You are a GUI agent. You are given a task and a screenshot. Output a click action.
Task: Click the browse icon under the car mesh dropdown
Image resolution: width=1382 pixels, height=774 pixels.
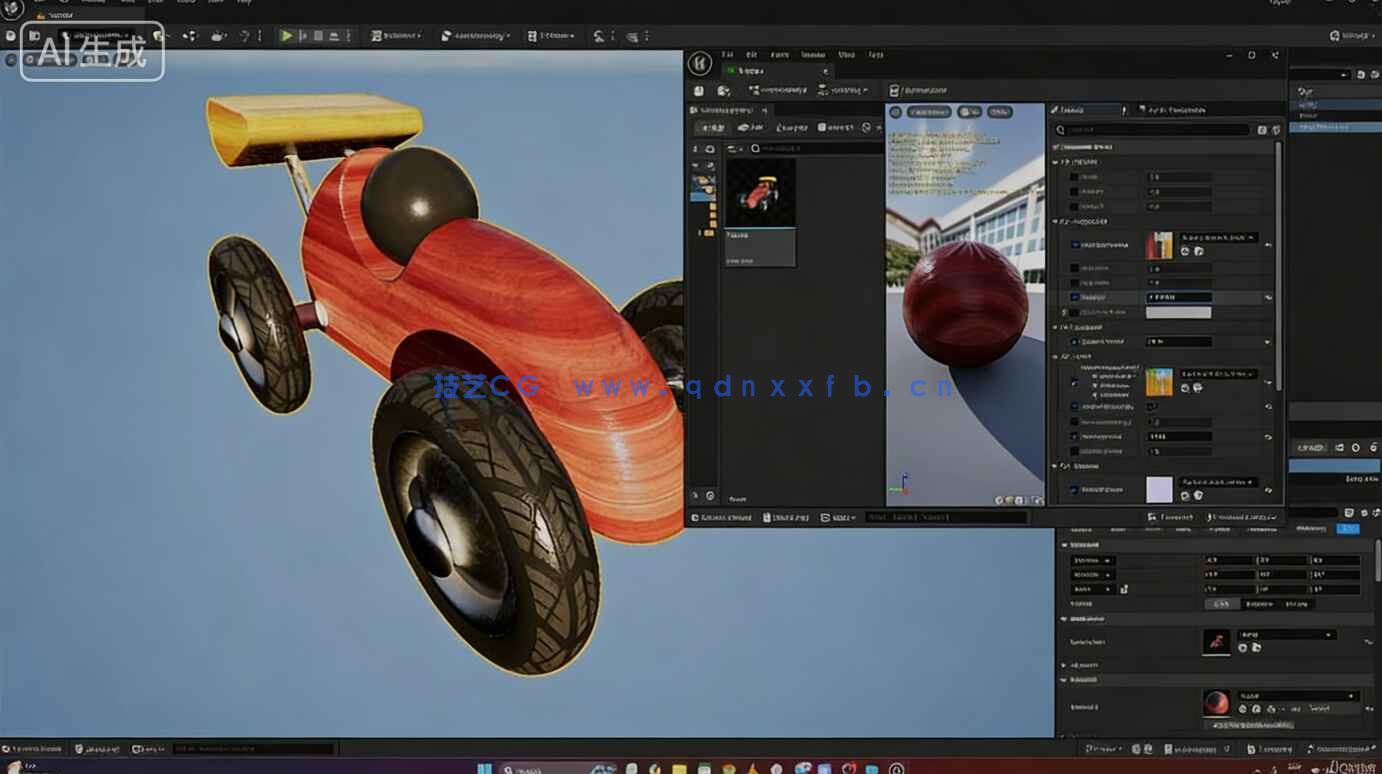[x=1256, y=648]
